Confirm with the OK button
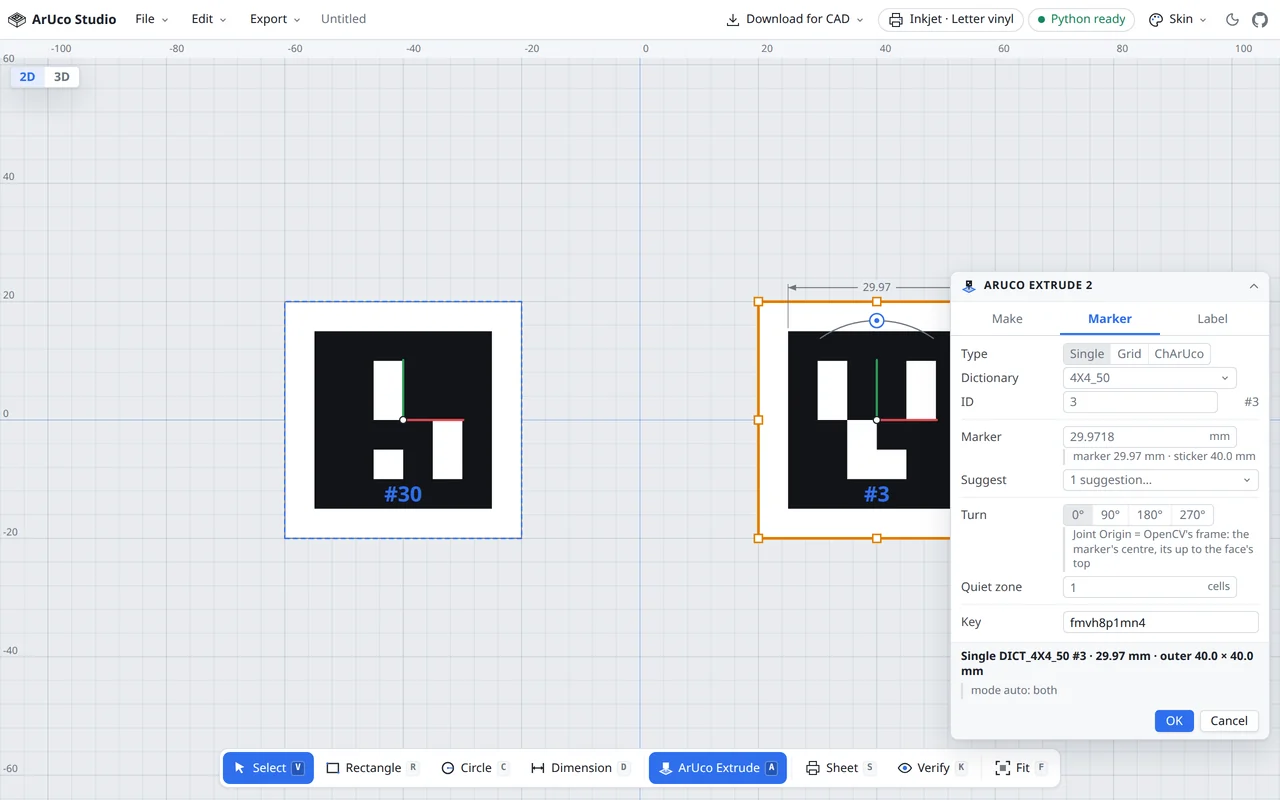Viewport: 1280px width, 800px height. click(x=1174, y=721)
